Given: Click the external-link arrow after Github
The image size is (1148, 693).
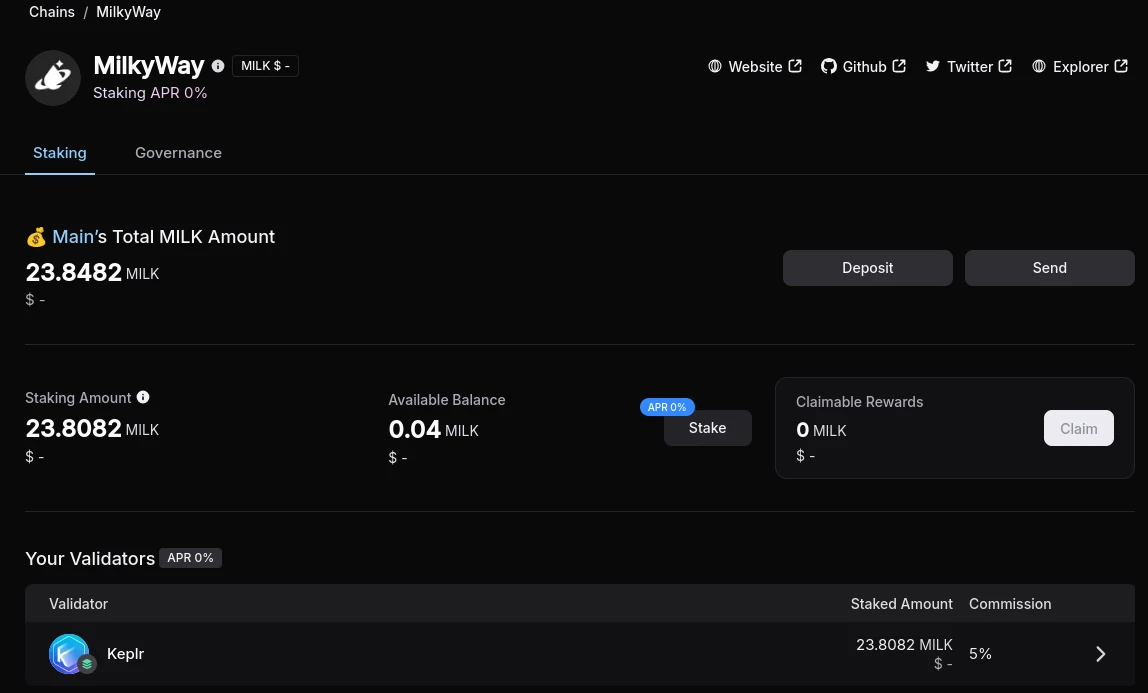Looking at the screenshot, I should (x=899, y=66).
